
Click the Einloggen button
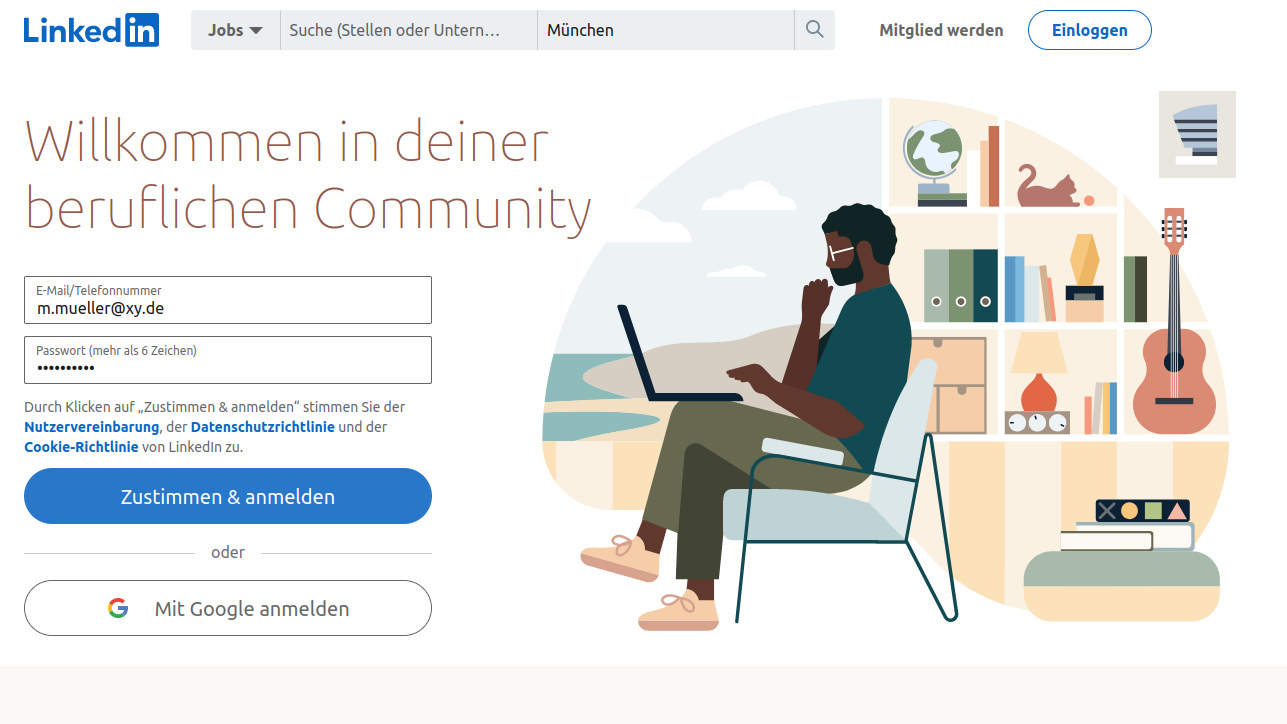point(1090,30)
